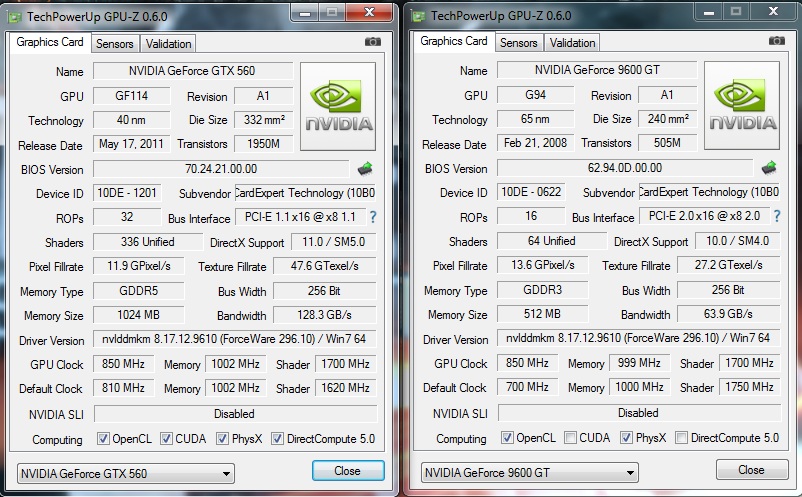
Task: Click the 512 MB memory size value
Action: click(543, 314)
